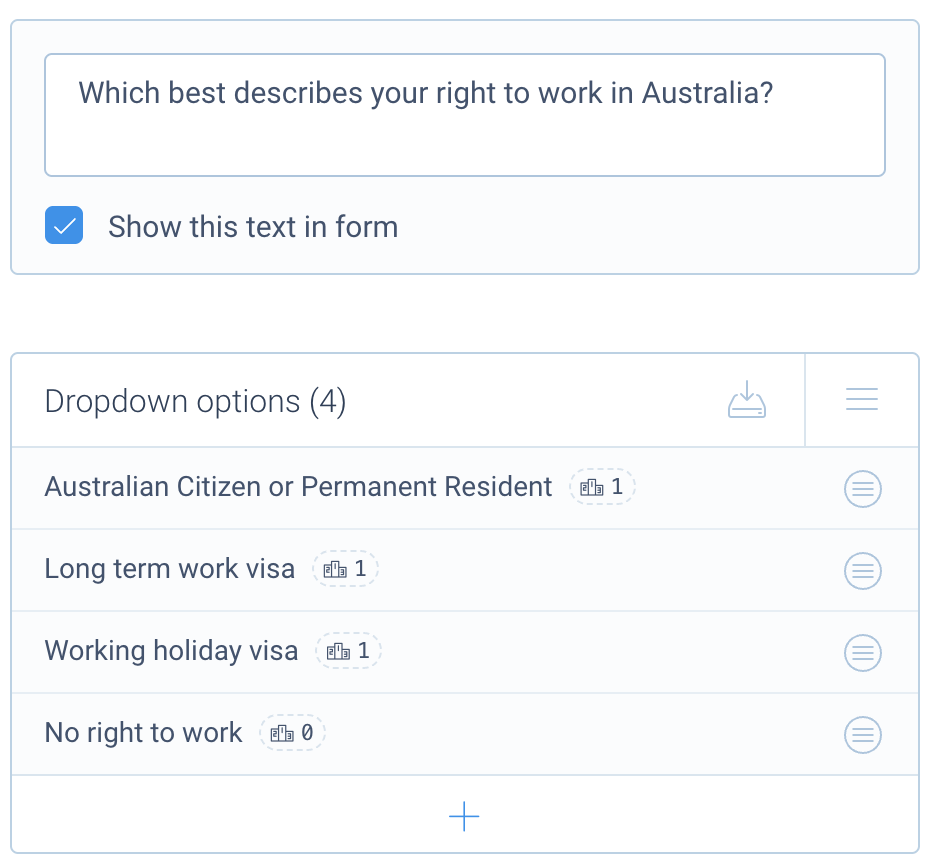Click the score badge next to Long term work visa

(345, 568)
